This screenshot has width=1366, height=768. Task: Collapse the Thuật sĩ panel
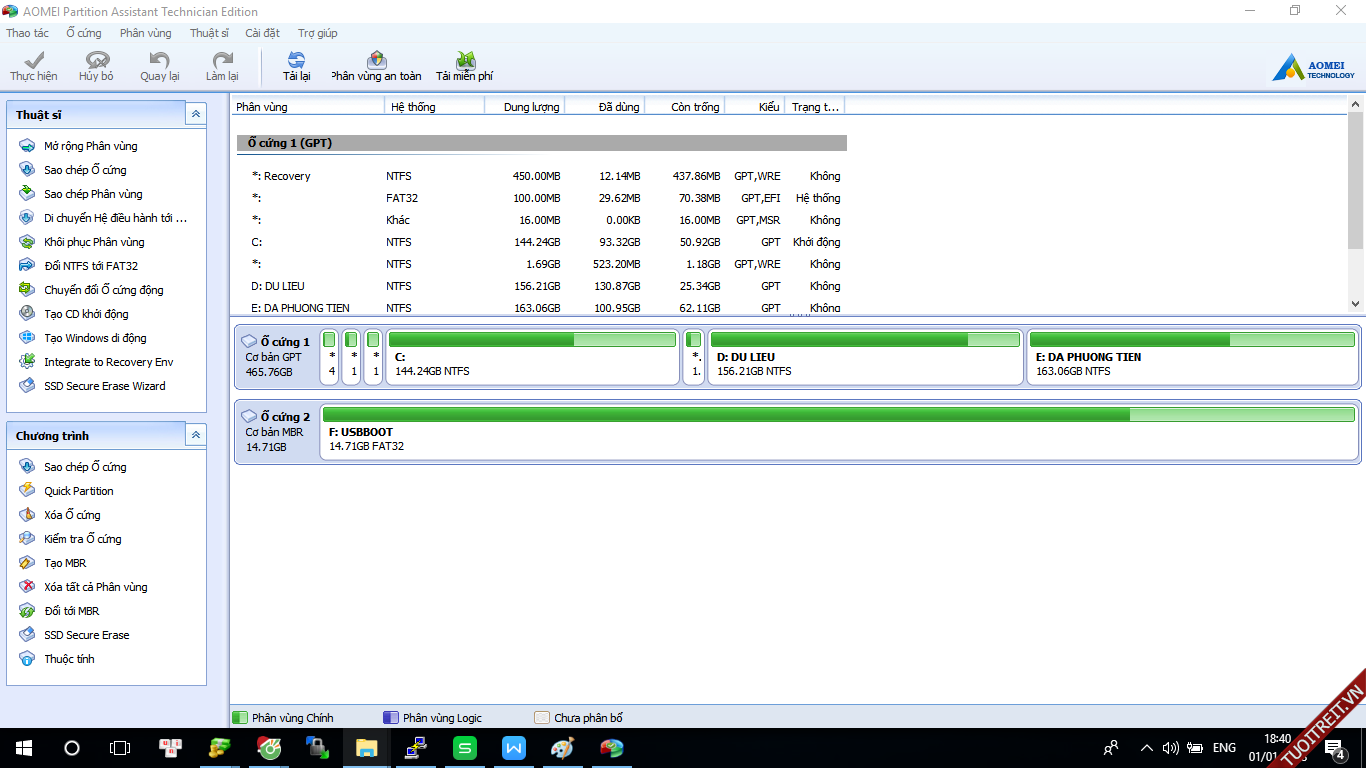(x=196, y=114)
